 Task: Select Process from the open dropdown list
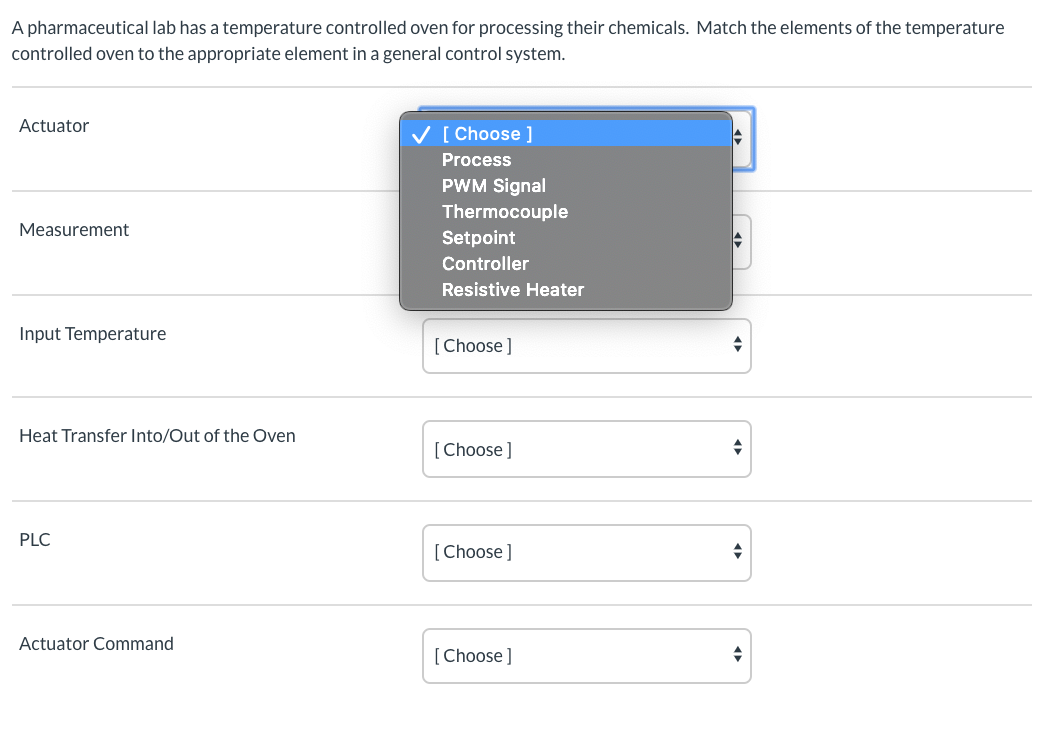(476, 160)
